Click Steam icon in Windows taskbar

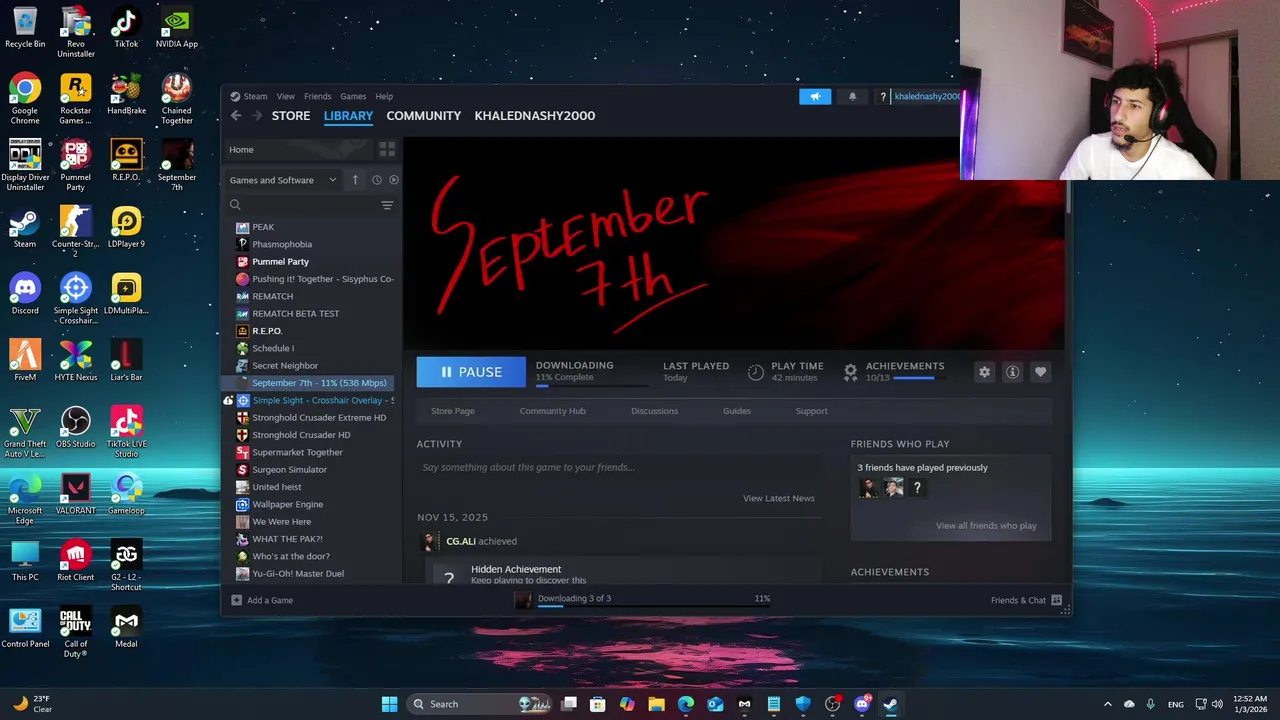coord(890,704)
